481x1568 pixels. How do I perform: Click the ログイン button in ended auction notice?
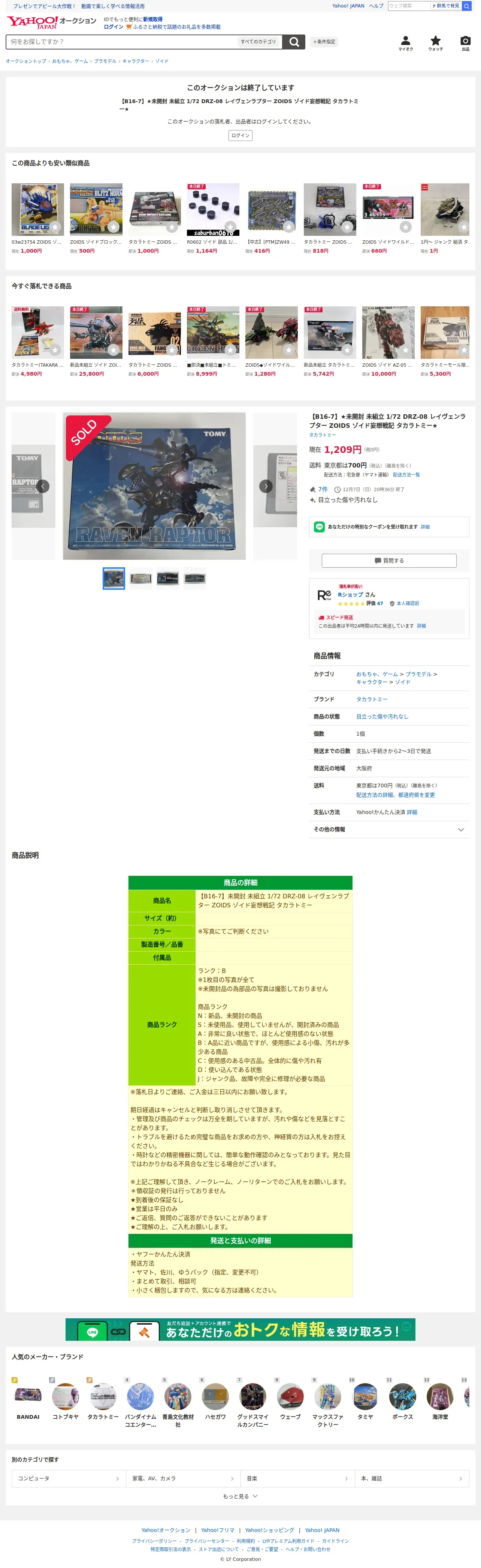point(240,135)
